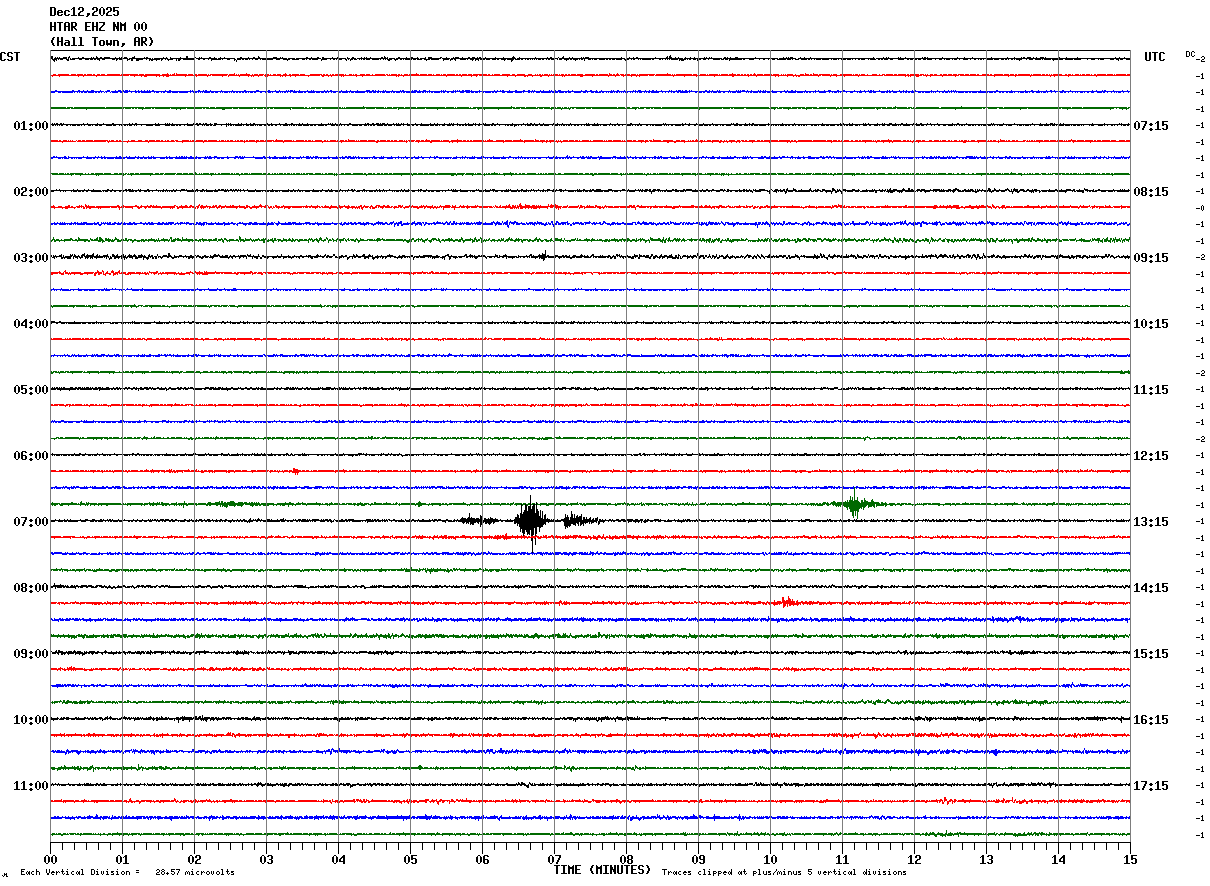Viewport: 1210px width, 886px height.
Task: Click the DC column header
Action: pos(1190,54)
